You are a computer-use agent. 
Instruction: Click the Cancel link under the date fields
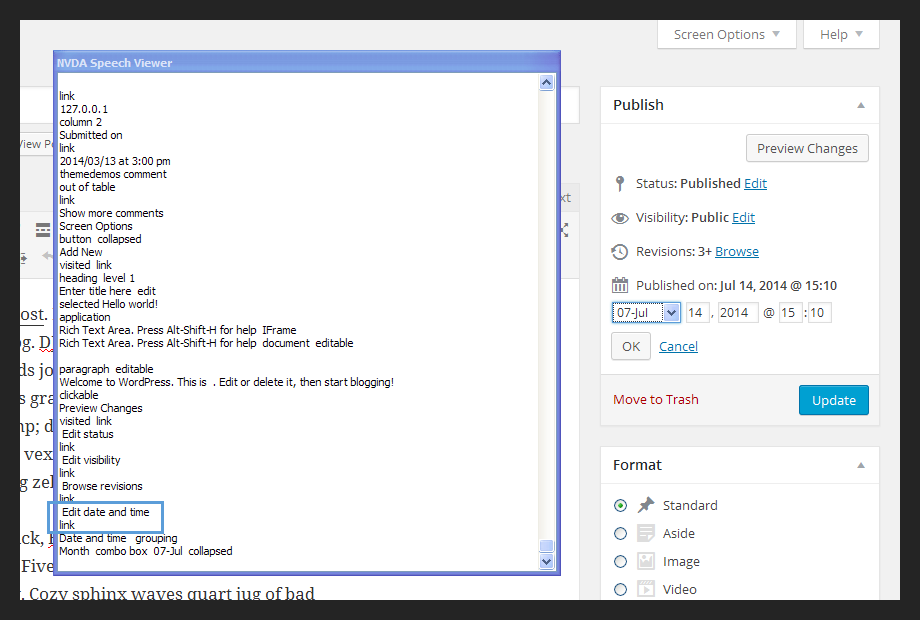point(678,347)
